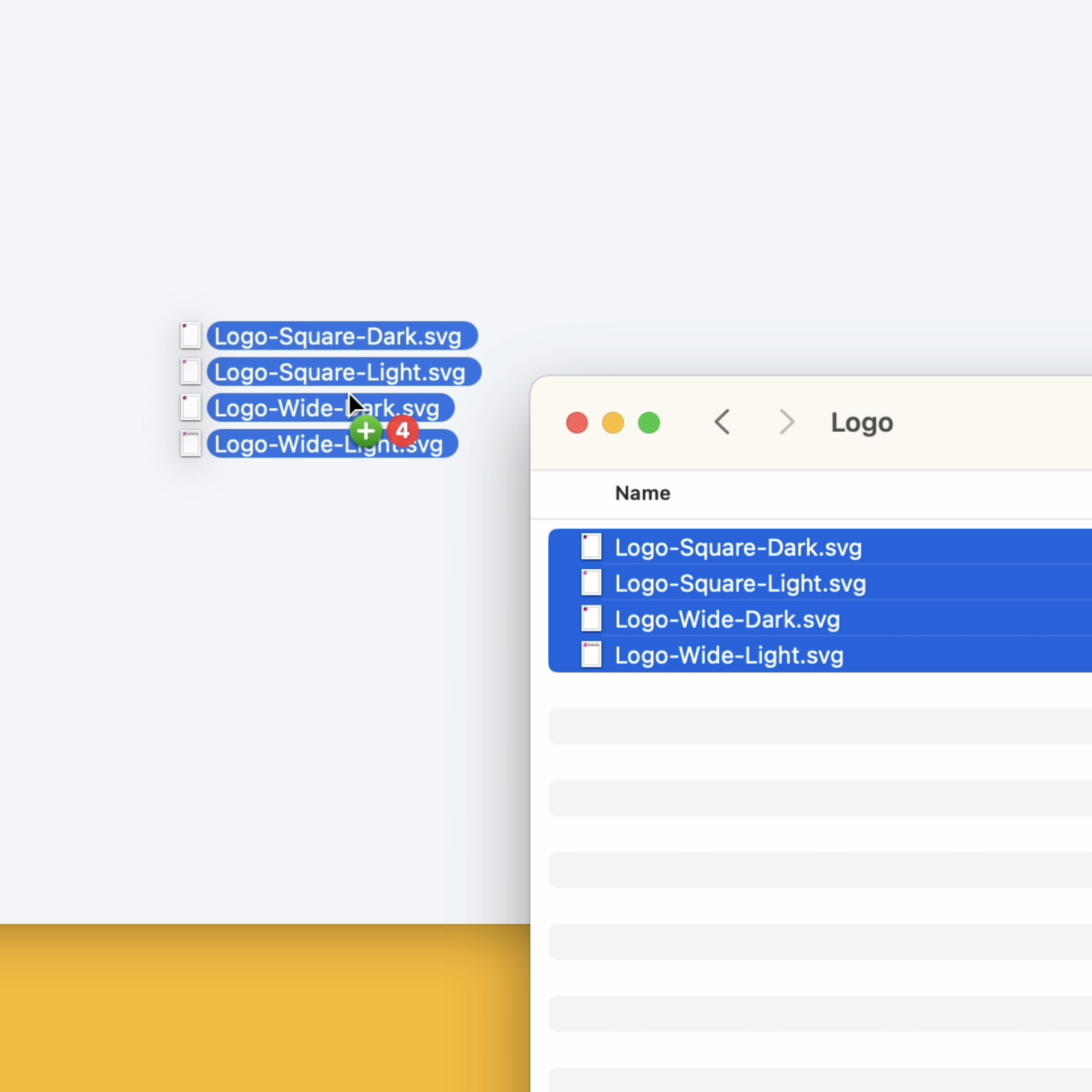Click the Logo-Square-Light.svg file icon in Finder list
Image resolution: width=1092 pixels, height=1092 pixels.
click(591, 583)
